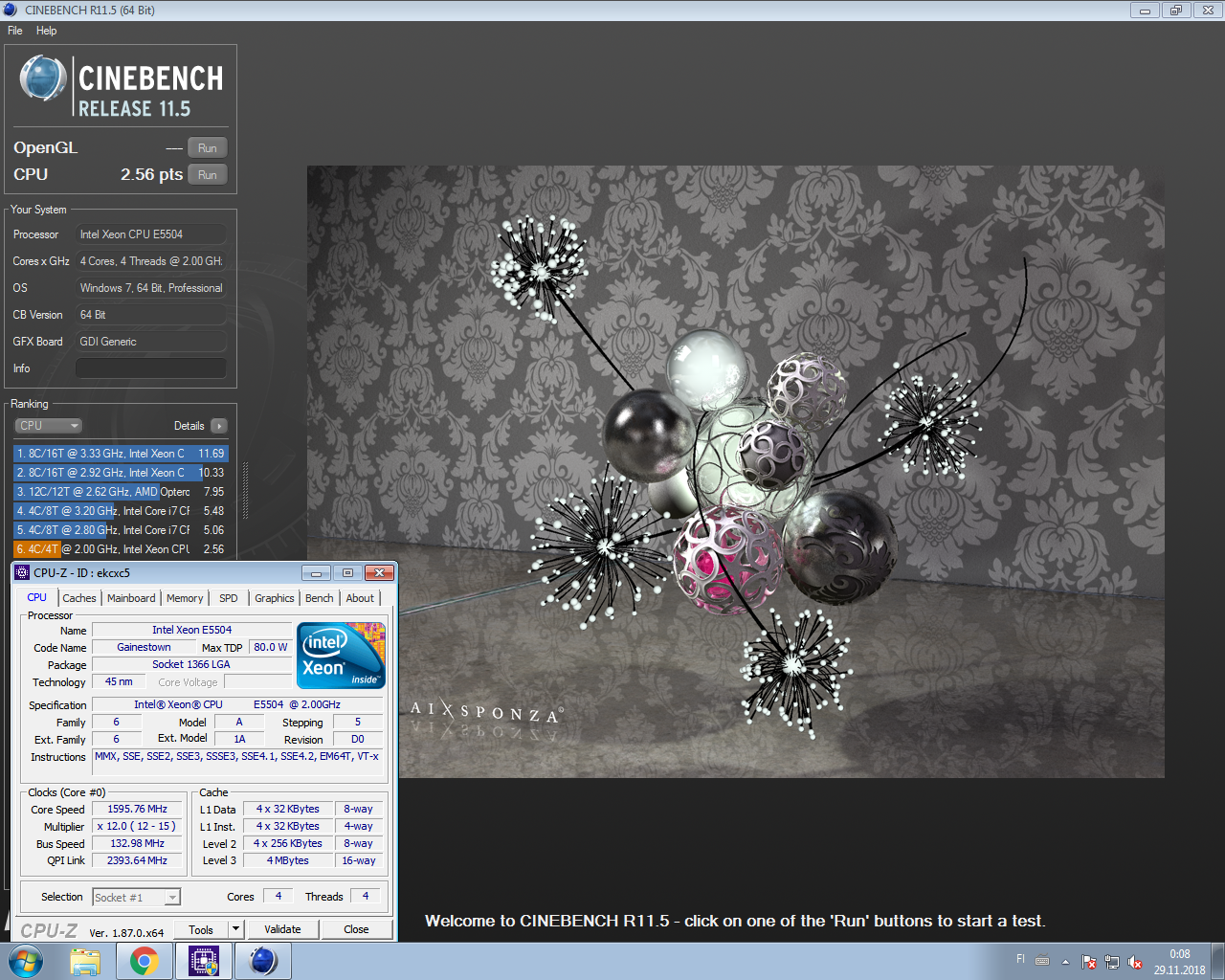
Task: Click Package value Socket 1366 LGA
Action: [x=191, y=664]
